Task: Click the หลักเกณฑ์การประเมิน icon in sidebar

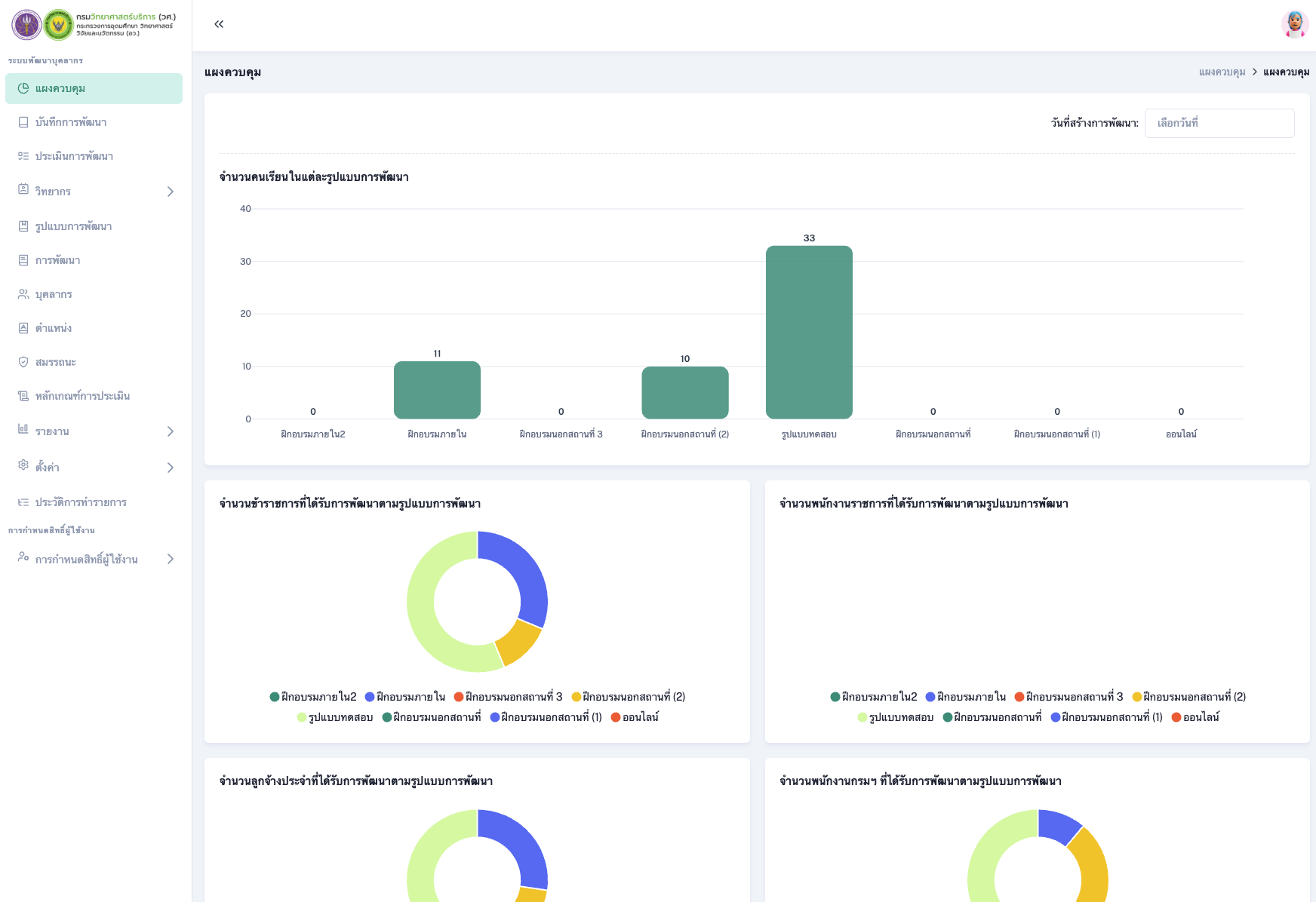Action: [x=23, y=396]
